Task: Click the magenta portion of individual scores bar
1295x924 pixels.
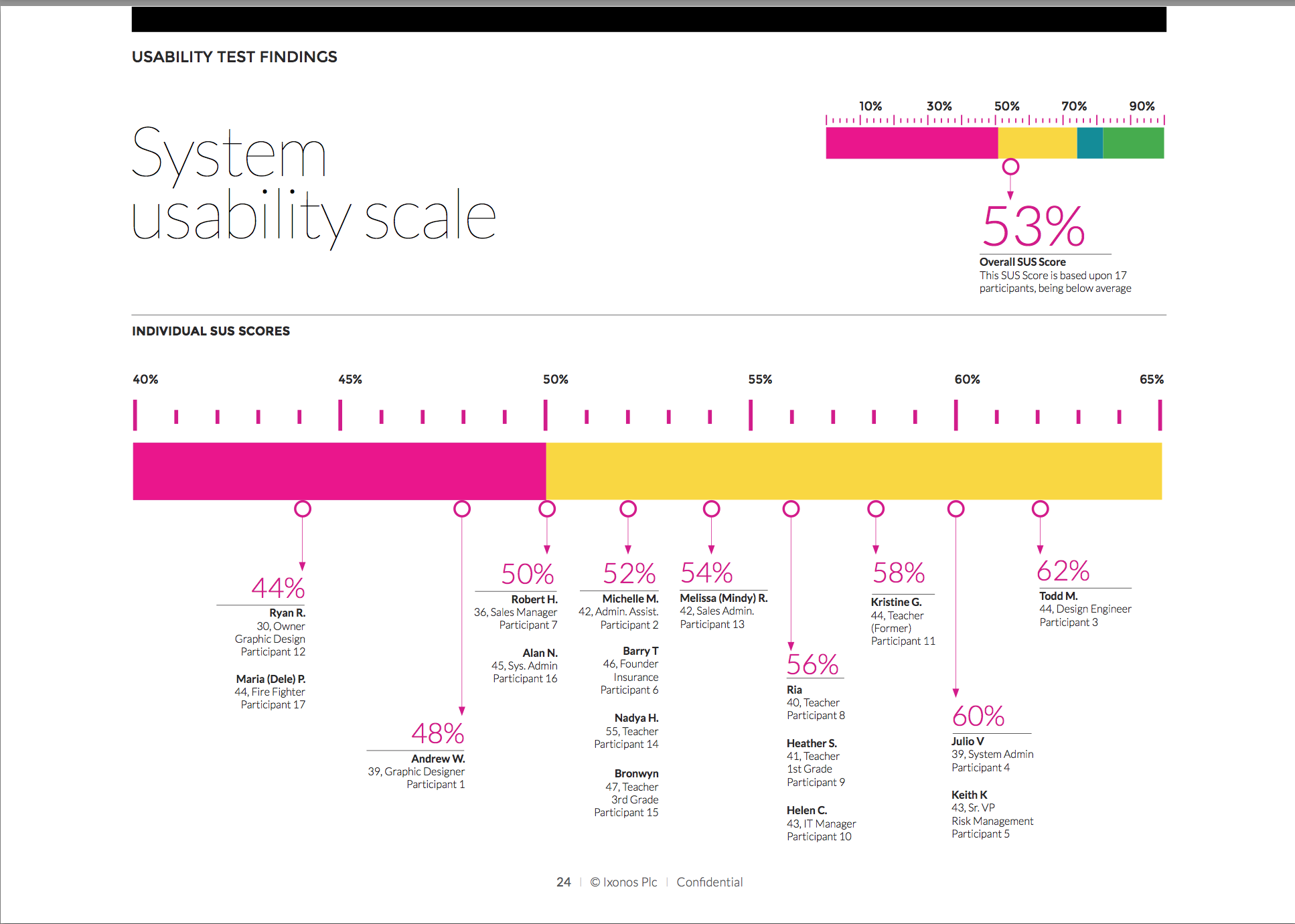Action: click(339, 471)
